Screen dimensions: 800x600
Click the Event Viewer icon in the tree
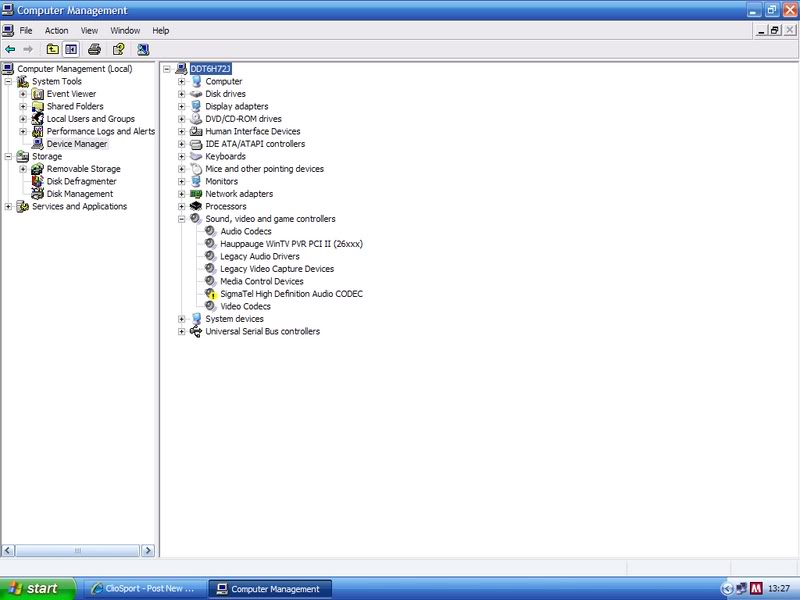38,94
